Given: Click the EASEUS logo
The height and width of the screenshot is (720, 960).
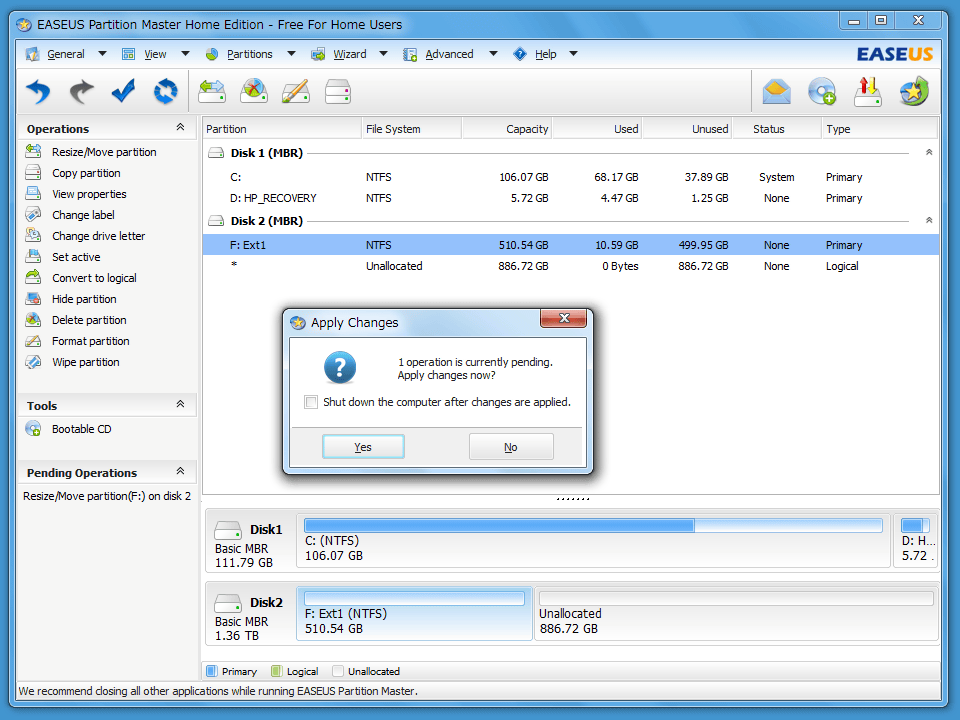Looking at the screenshot, I should [894, 54].
